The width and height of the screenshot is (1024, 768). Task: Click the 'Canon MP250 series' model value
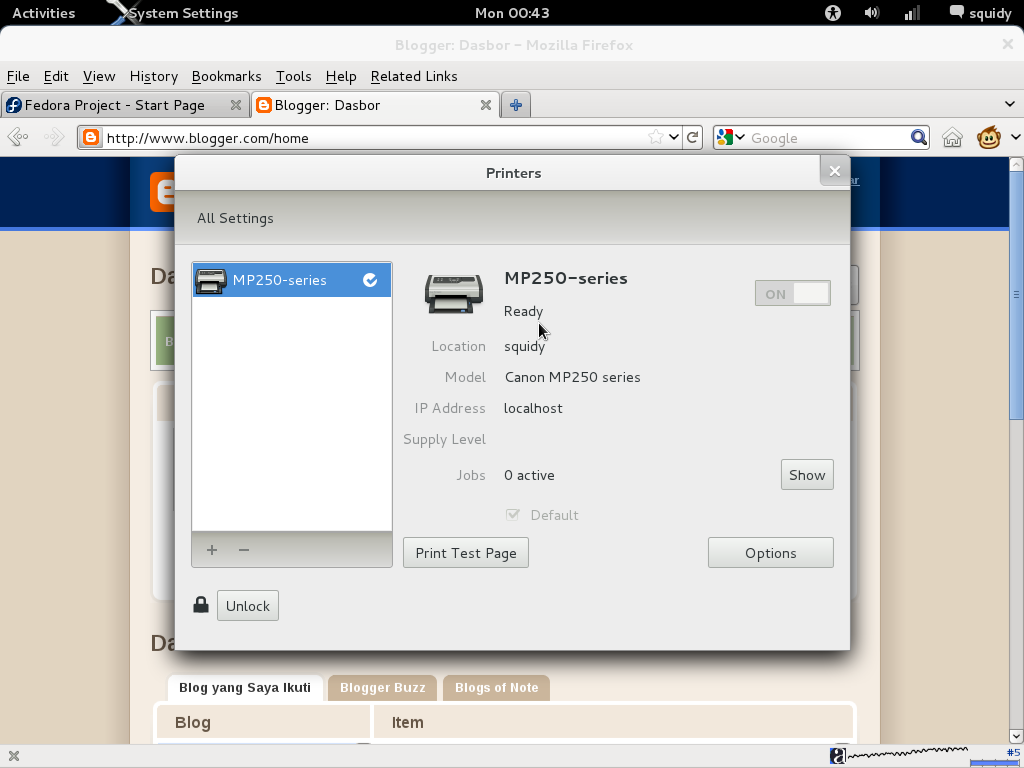(572, 377)
